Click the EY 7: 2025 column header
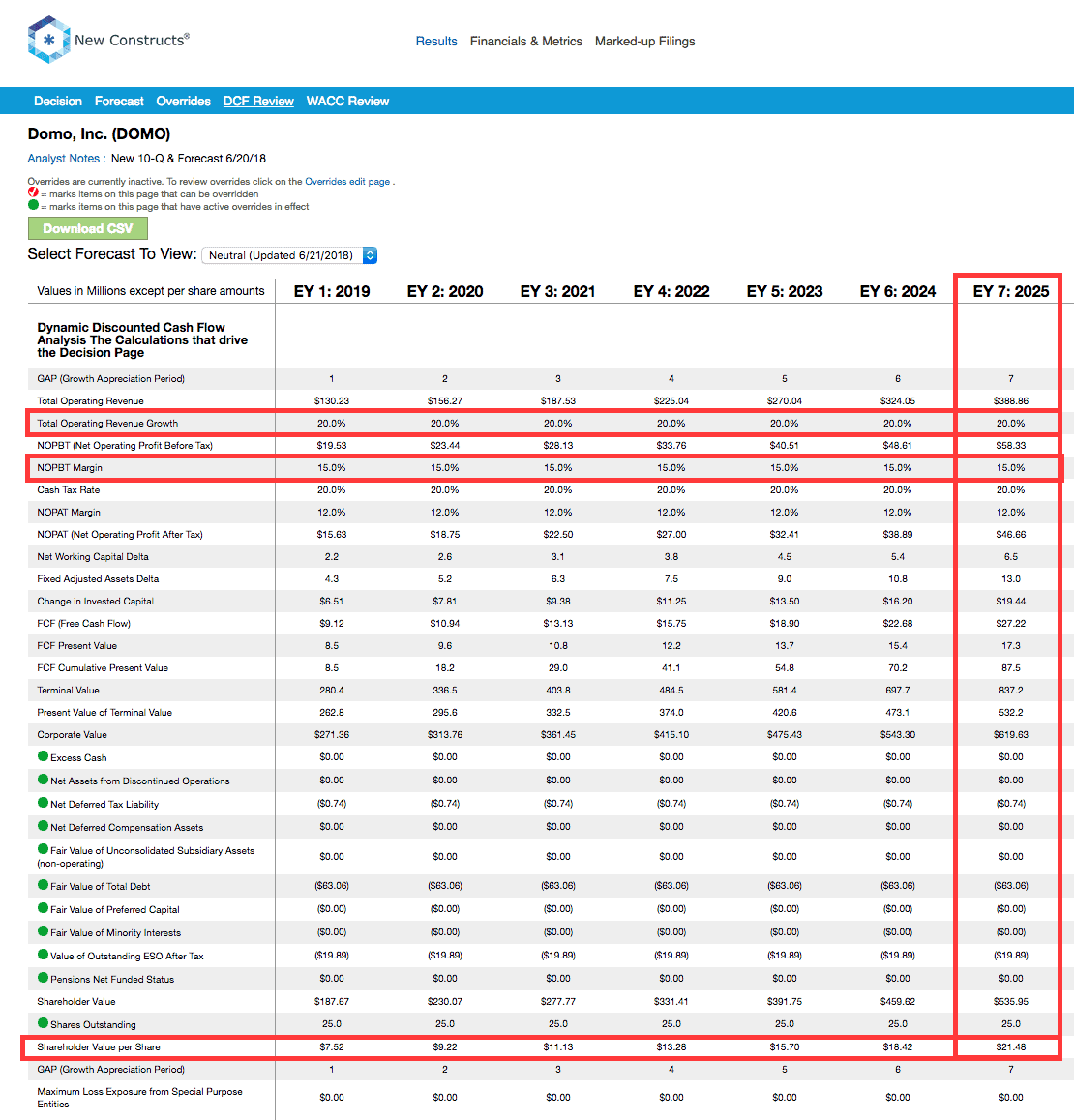 click(1011, 291)
